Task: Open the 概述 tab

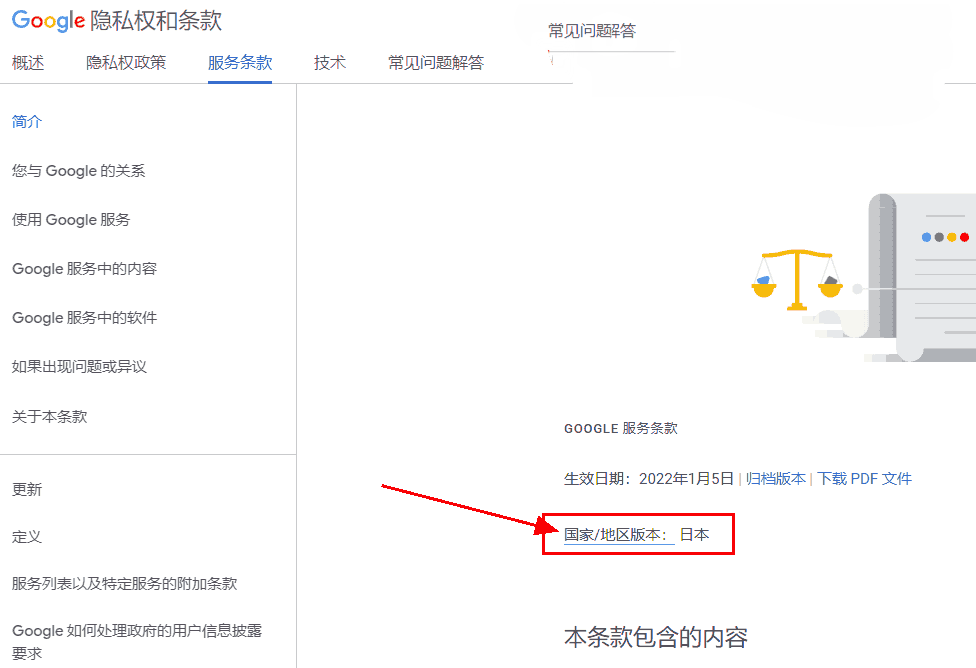Action: [x=28, y=63]
